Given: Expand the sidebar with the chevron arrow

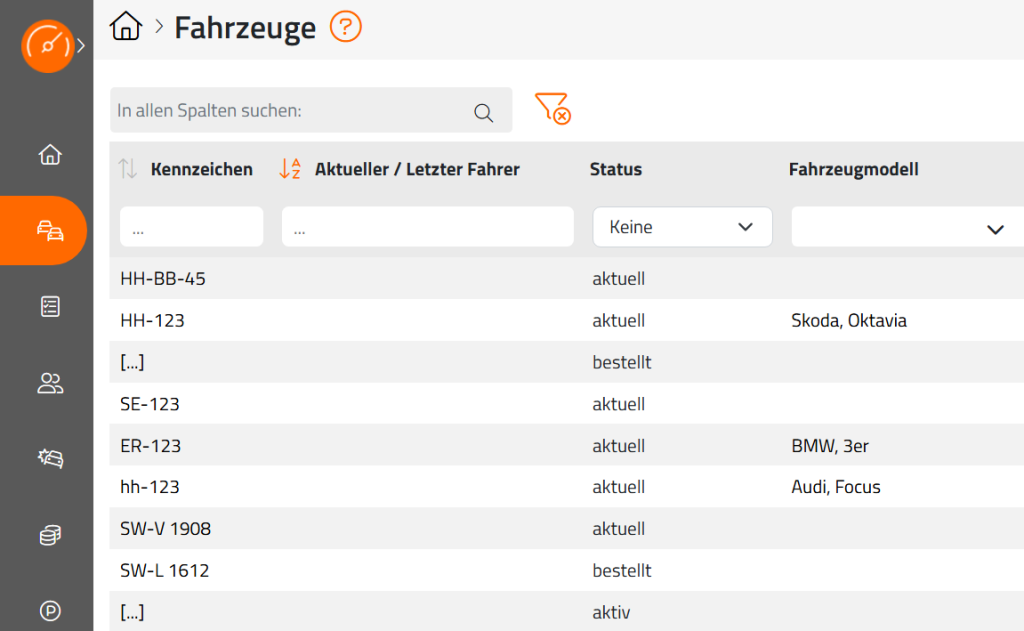Looking at the screenshot, I should coord(81,46).
